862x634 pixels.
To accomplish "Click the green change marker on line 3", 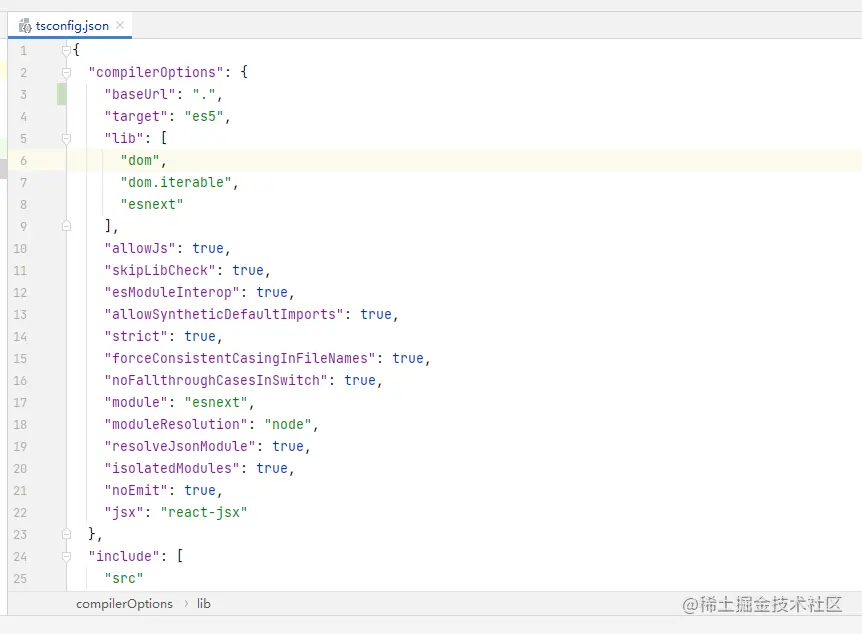I will (62, 95).
